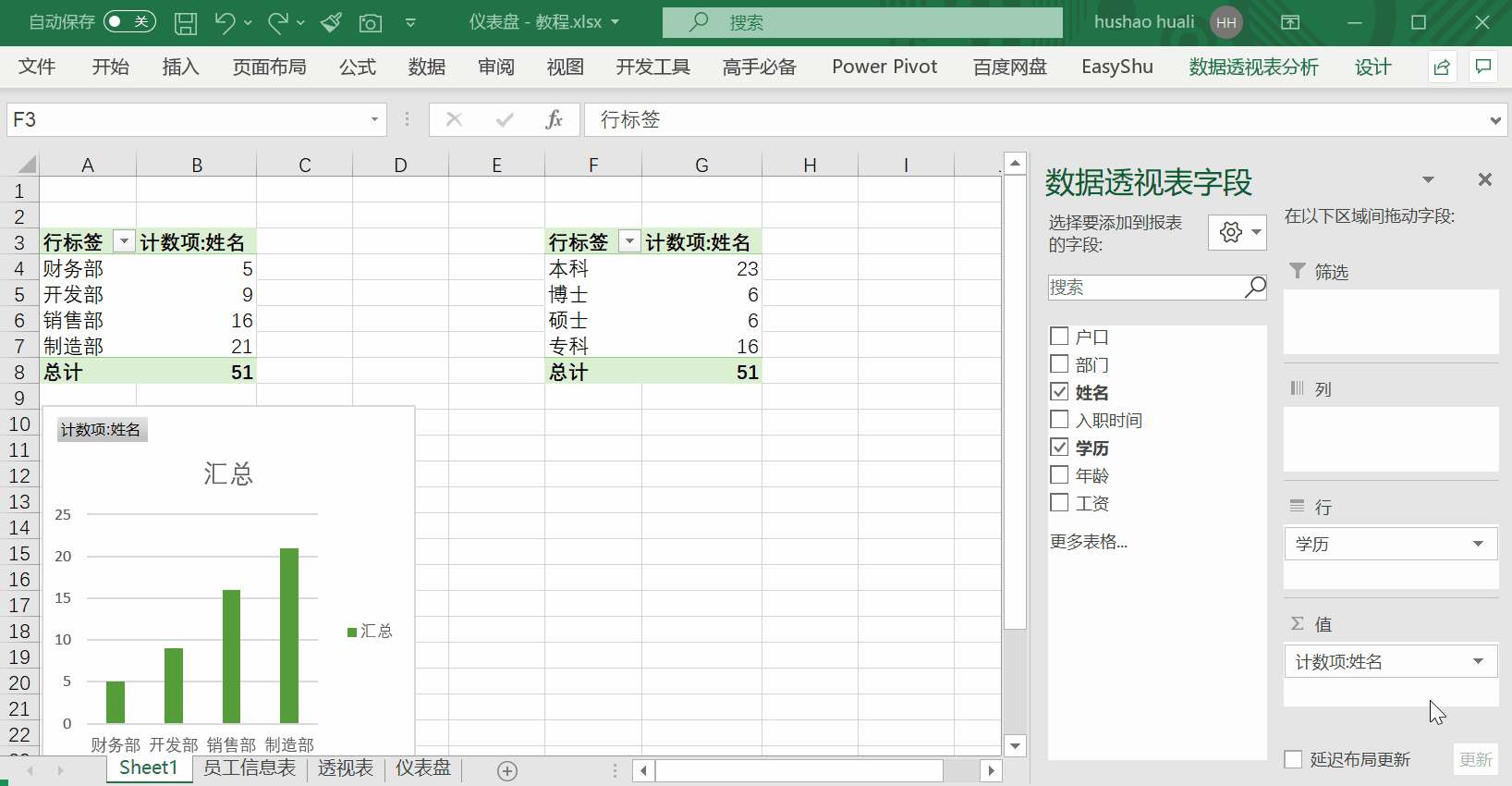Click the formula bar confirm checkmark icon
This screenshot has height=786, width=1512.
505,119
